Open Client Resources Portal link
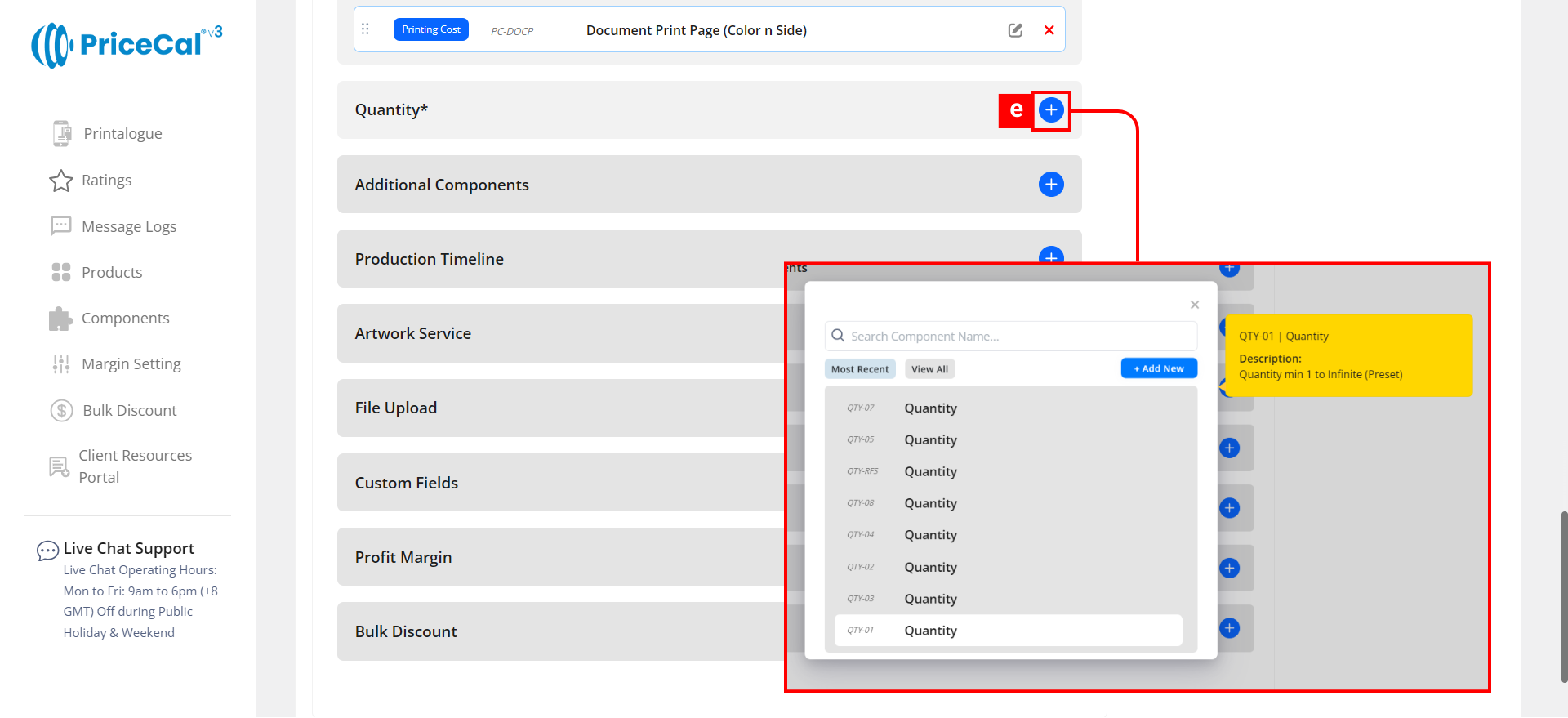The height and width of the screenshot is (718, 1568). tap(135, 466)
